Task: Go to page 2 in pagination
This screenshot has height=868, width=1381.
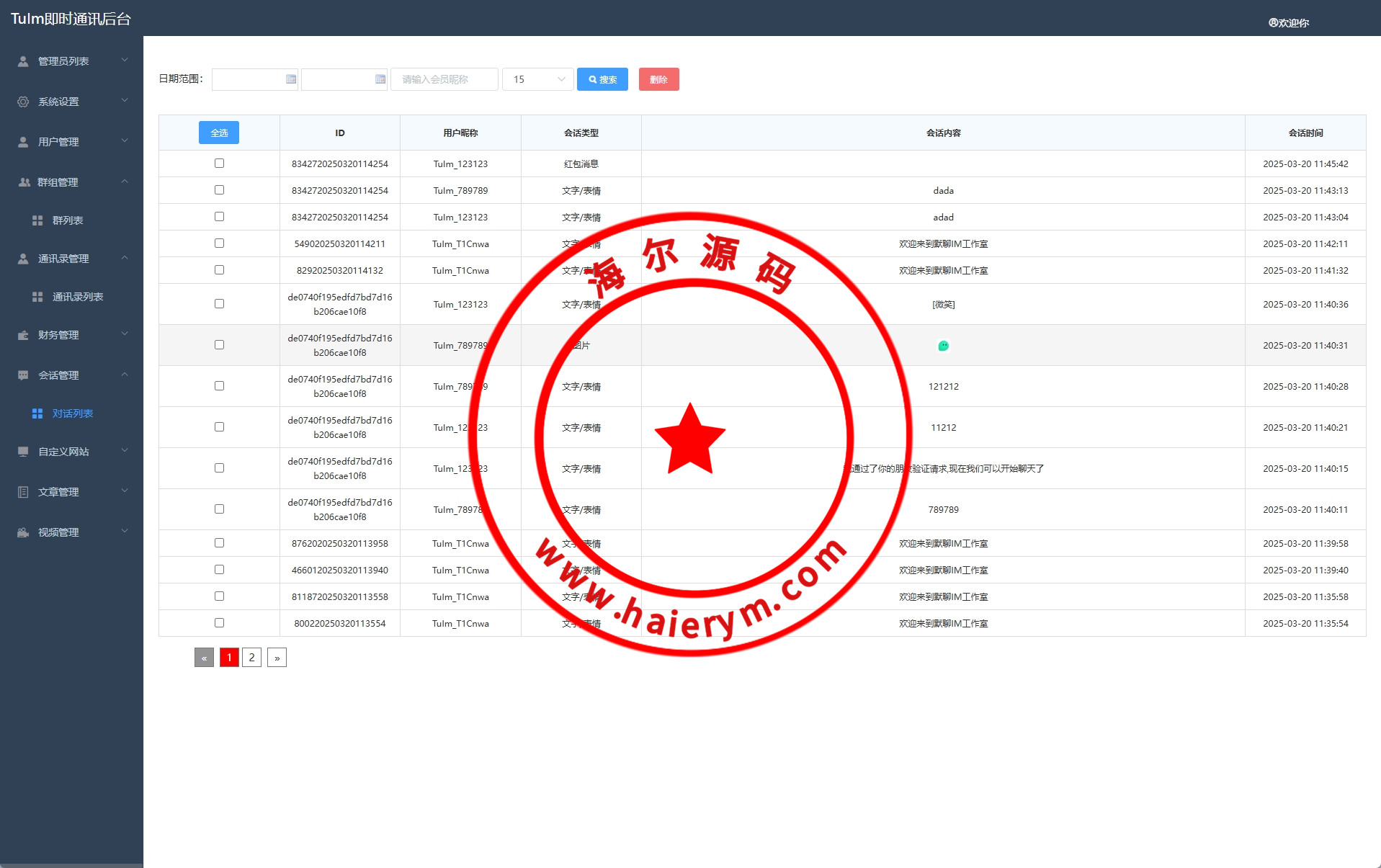Action: [x=251, y=657]
